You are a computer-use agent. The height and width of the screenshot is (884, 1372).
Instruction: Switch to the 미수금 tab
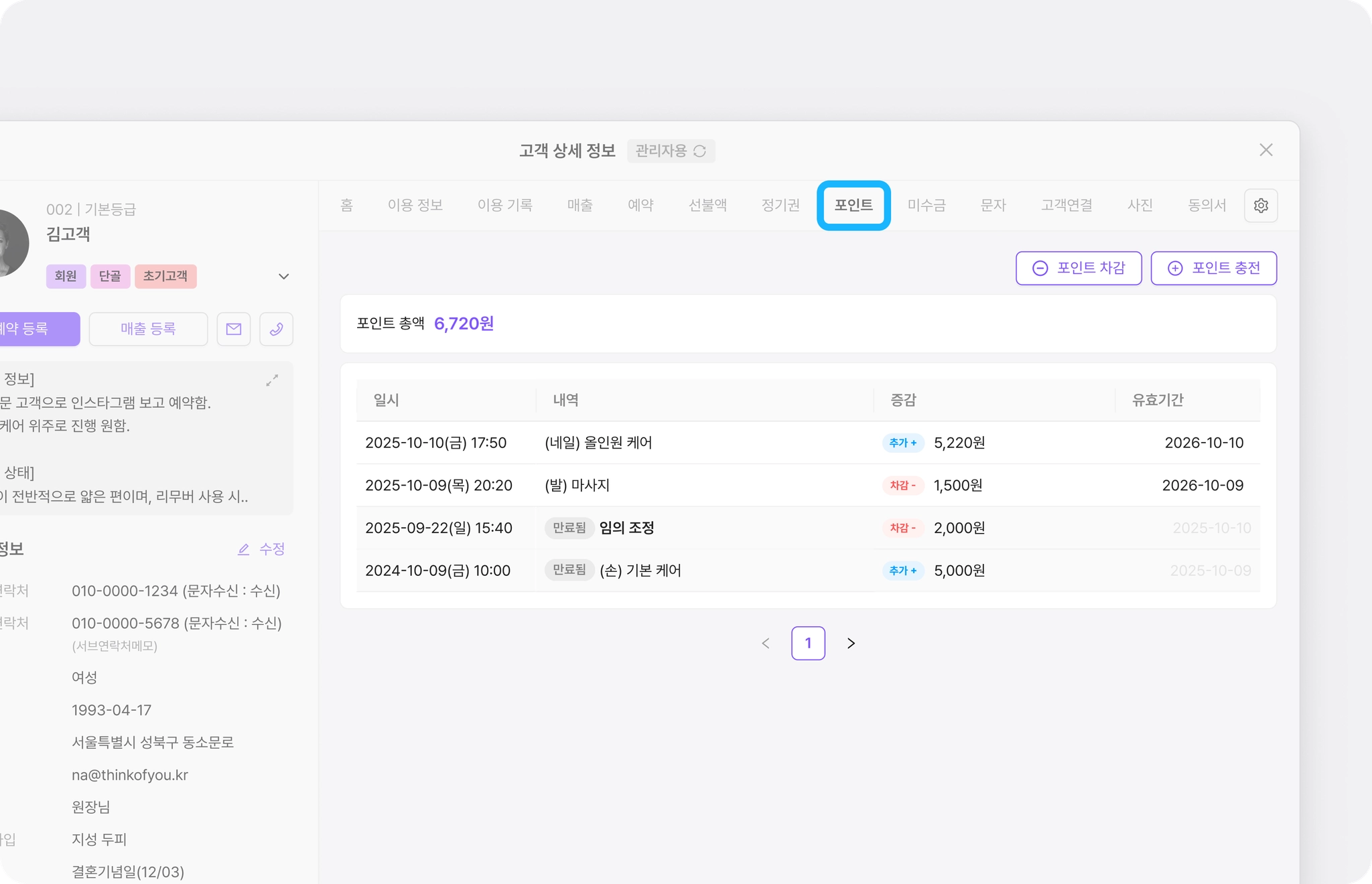pos(927,206)
